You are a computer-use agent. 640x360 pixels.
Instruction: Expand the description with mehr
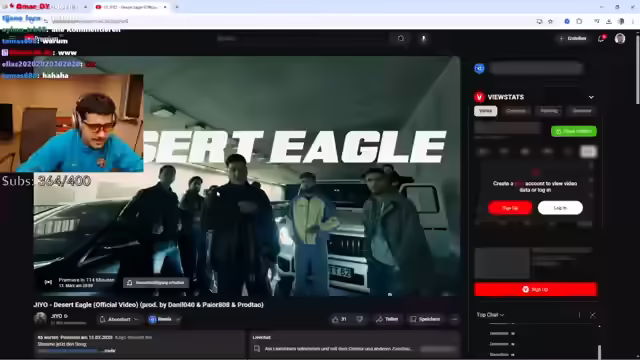coord(110,350)
